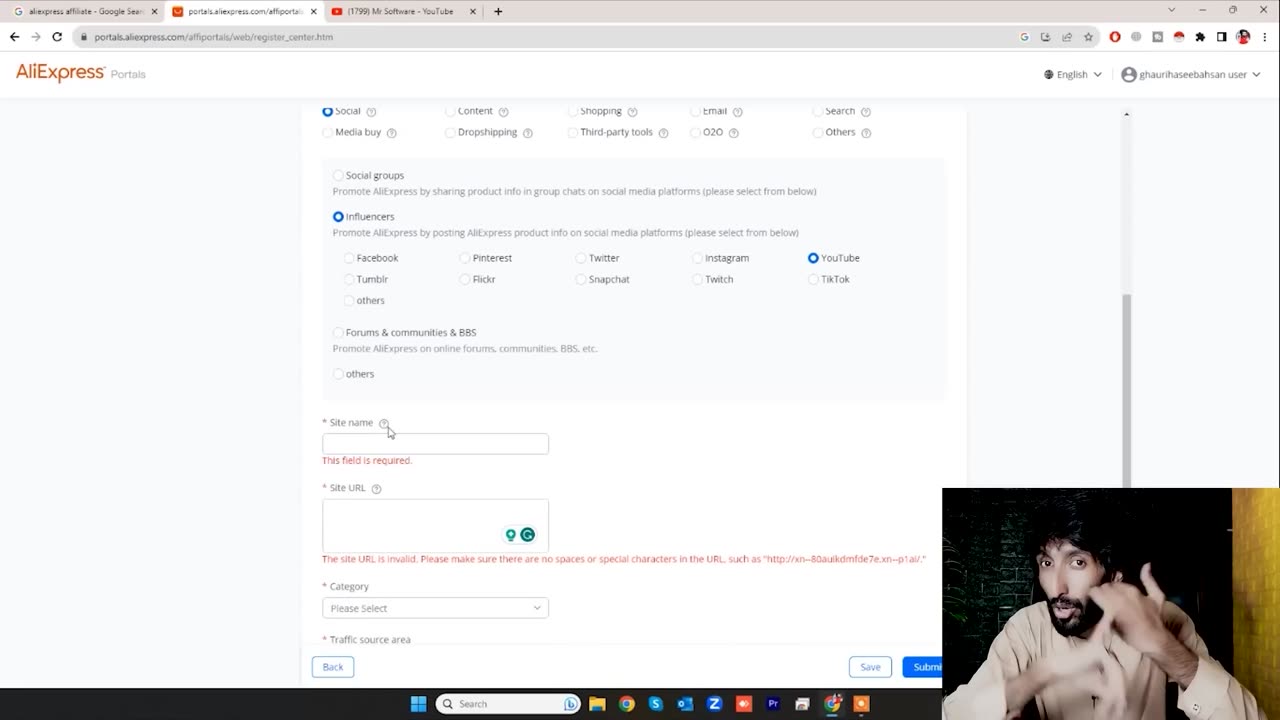Click into the Site name field

coord(435,443)
